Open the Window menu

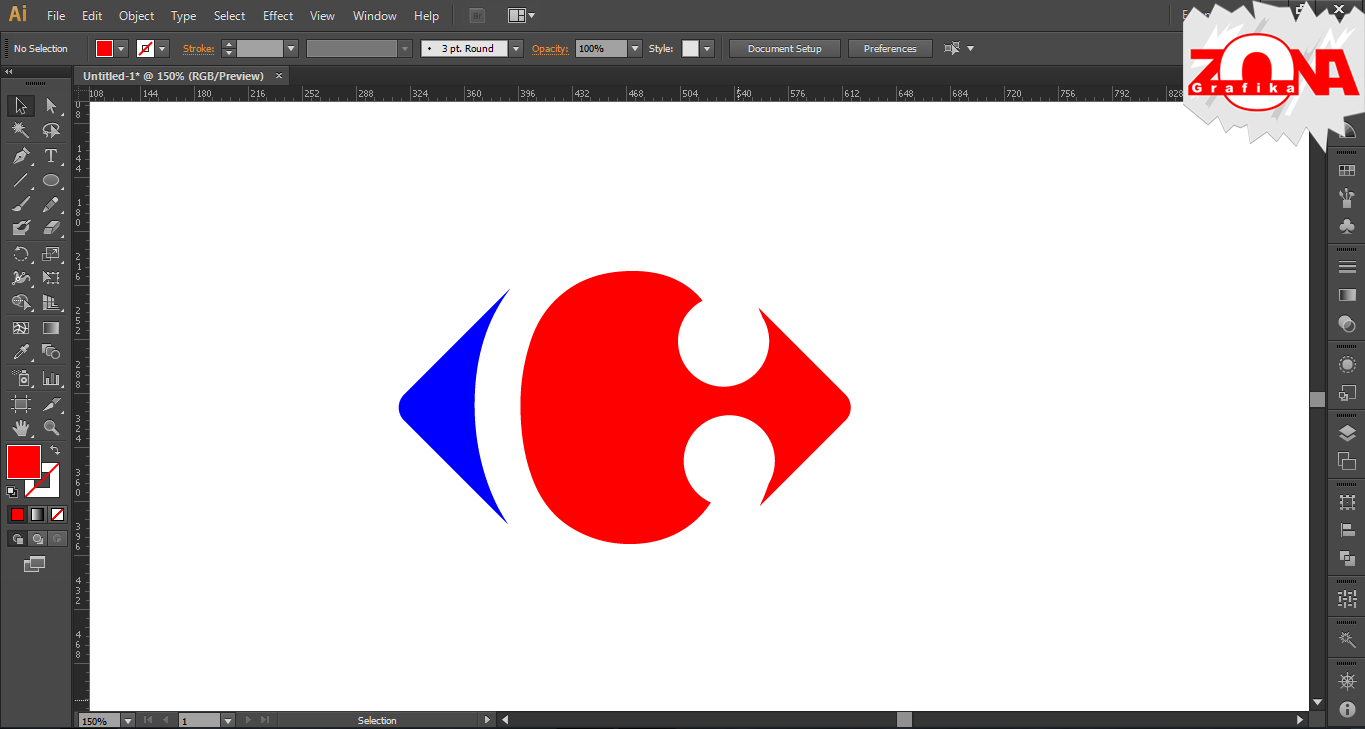click(375, 16)
